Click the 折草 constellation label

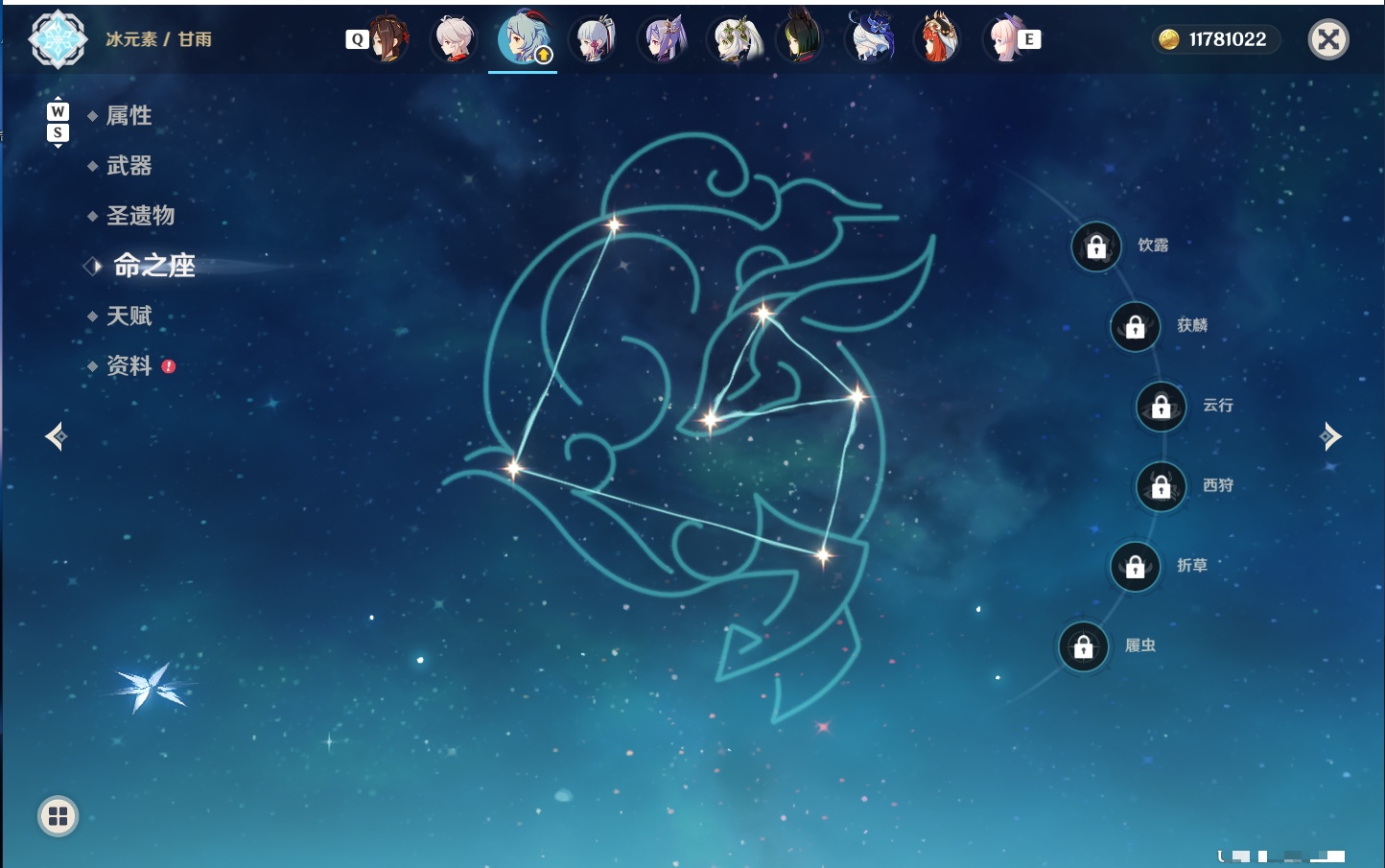pos(1192,566)
